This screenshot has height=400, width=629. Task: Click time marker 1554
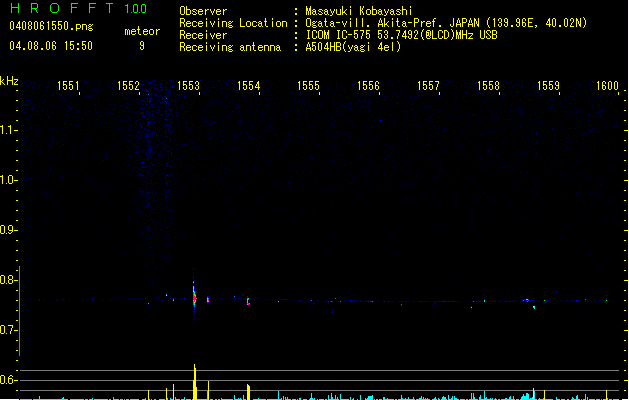coord(248,86)
